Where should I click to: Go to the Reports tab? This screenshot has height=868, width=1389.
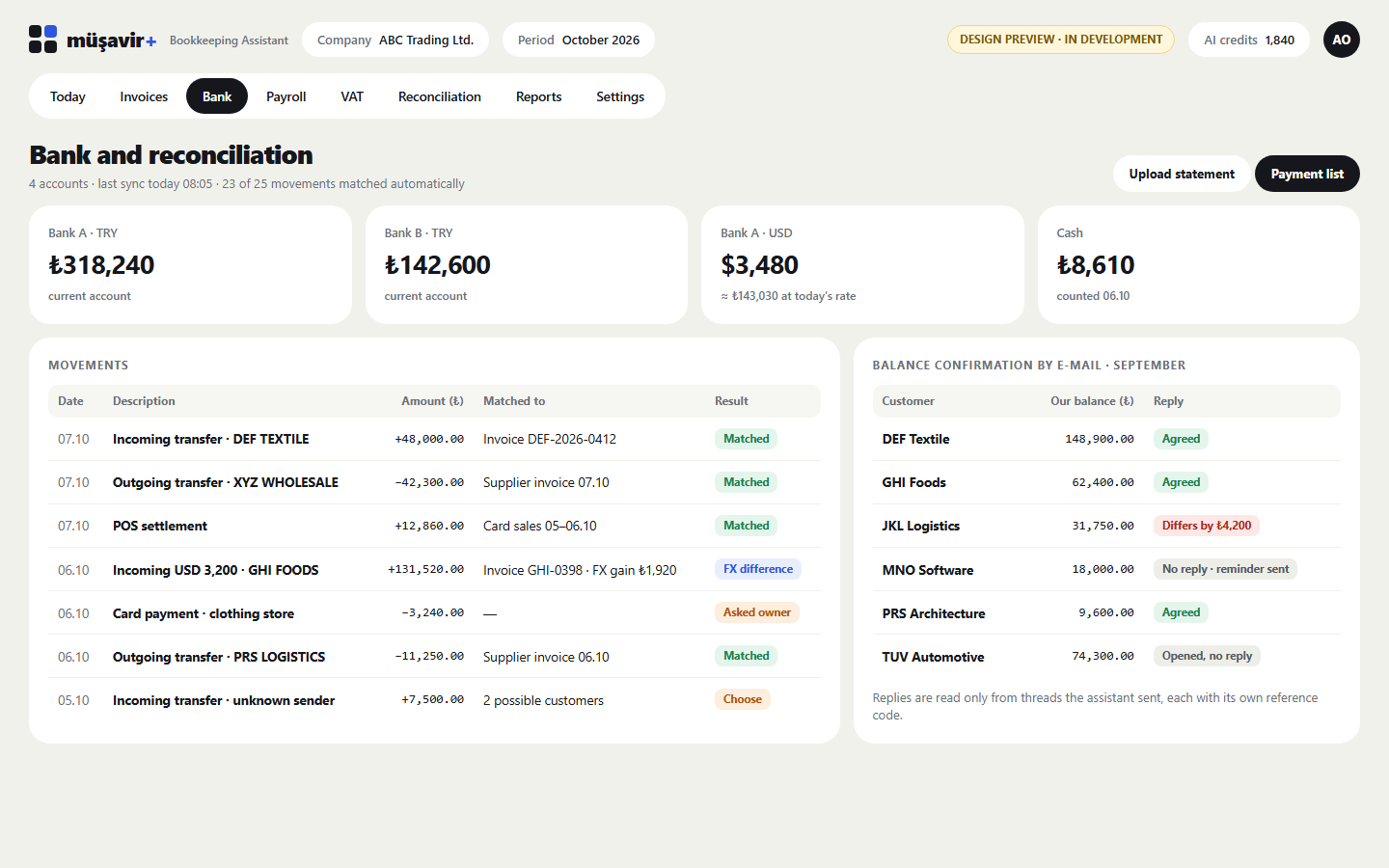[x=539, y=96]
